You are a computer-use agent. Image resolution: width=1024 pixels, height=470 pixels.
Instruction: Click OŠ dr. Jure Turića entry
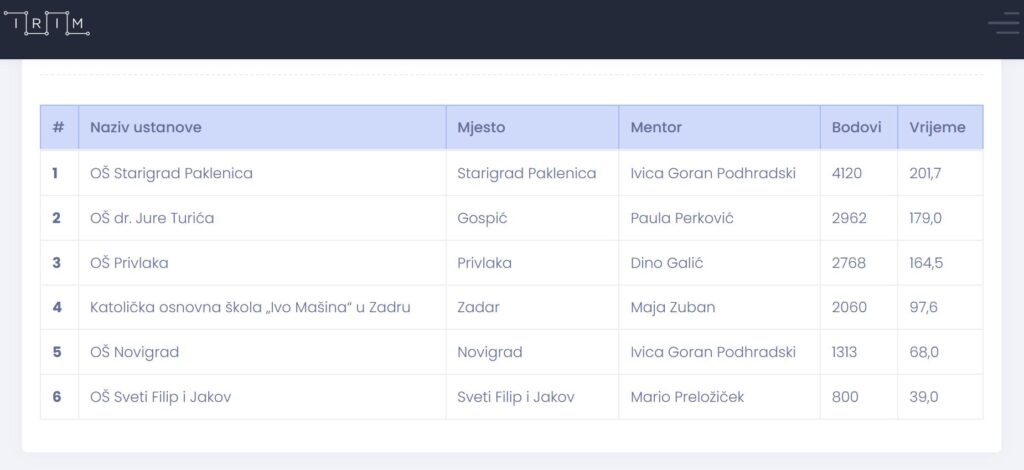coord(152,218)
